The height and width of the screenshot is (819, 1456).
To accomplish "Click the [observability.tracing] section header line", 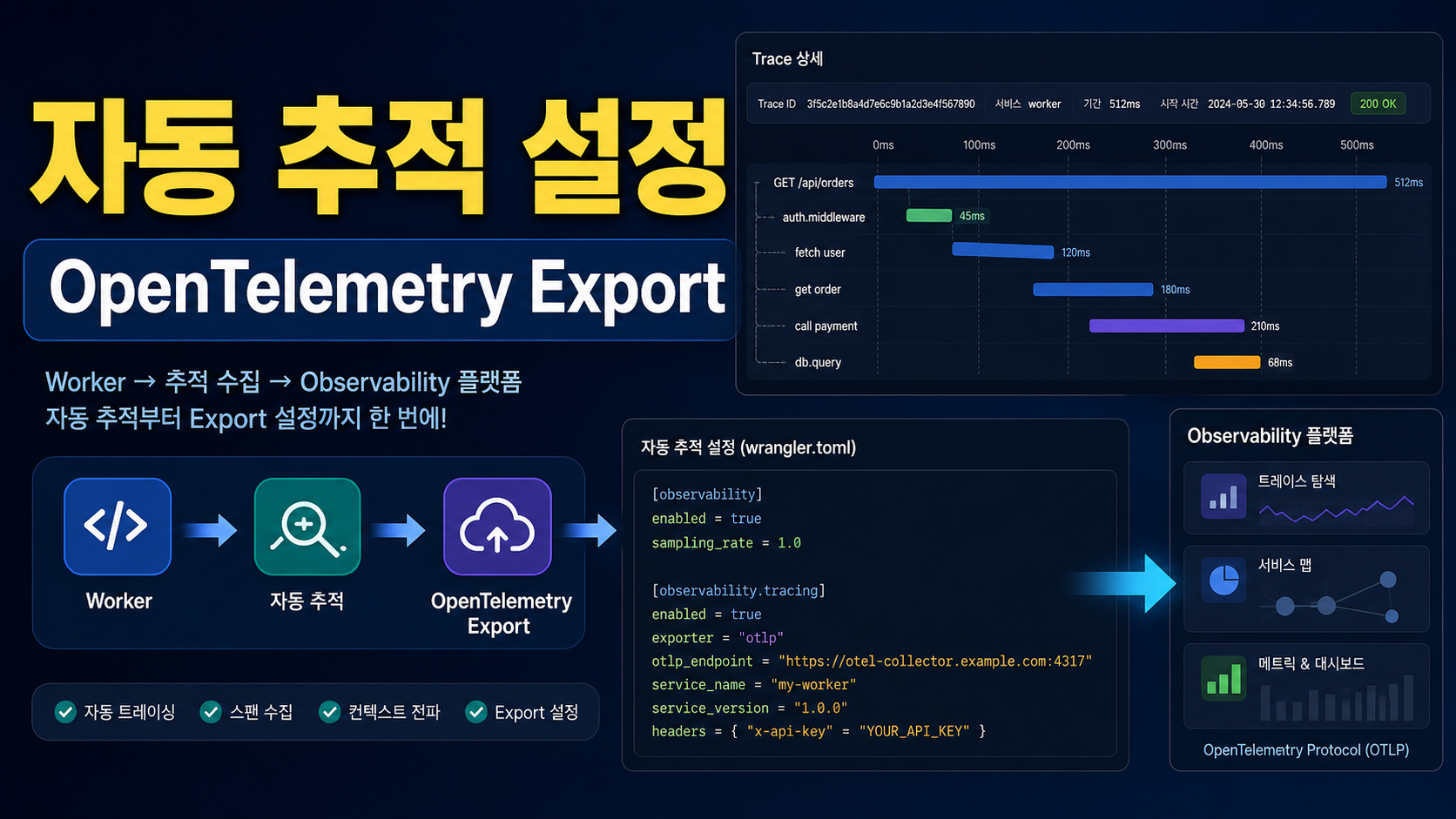I will coord(738,590).
